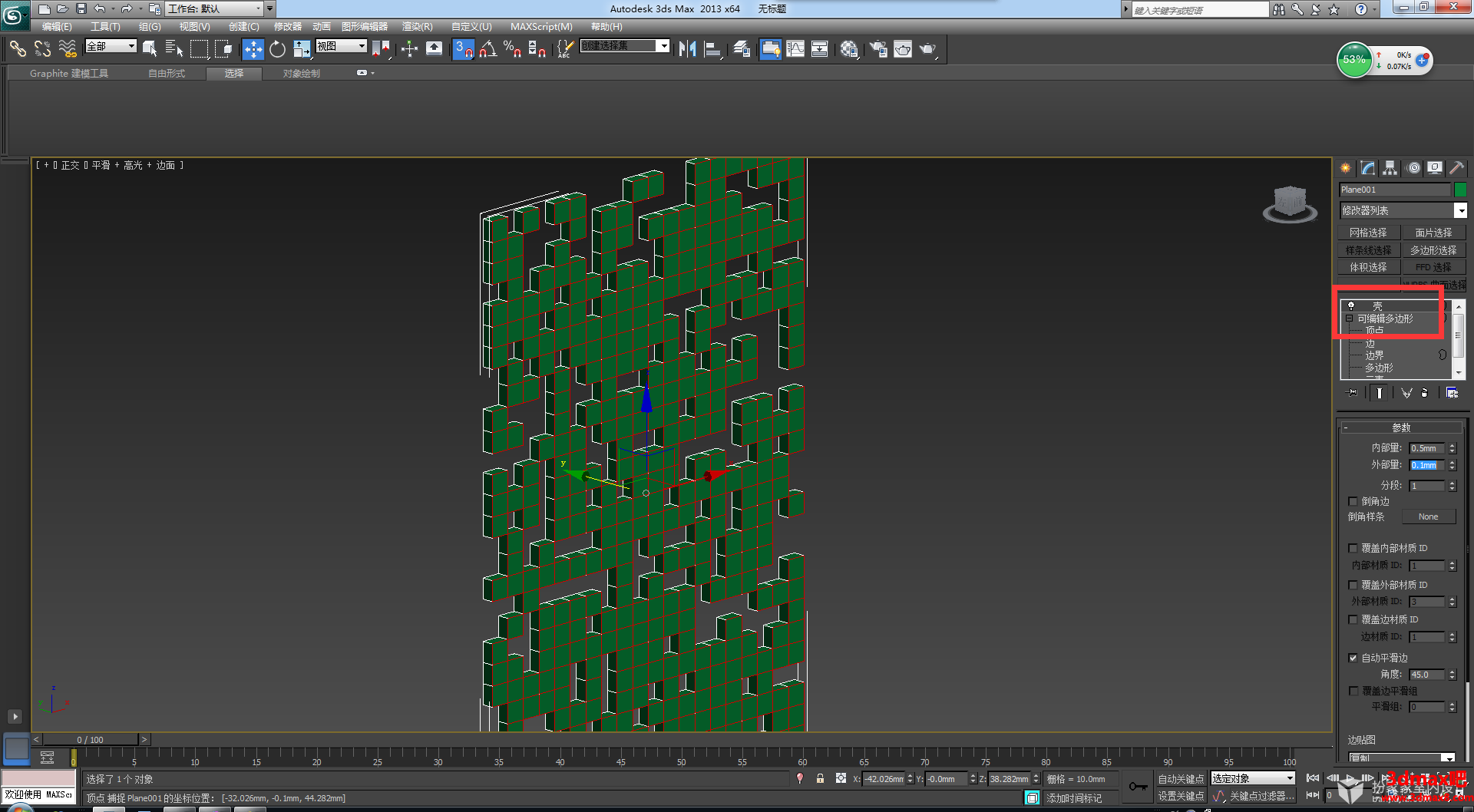Open the Hierarchy command panel tab
Screen dimensions: 1474x812
click(x=1390, y=168)
